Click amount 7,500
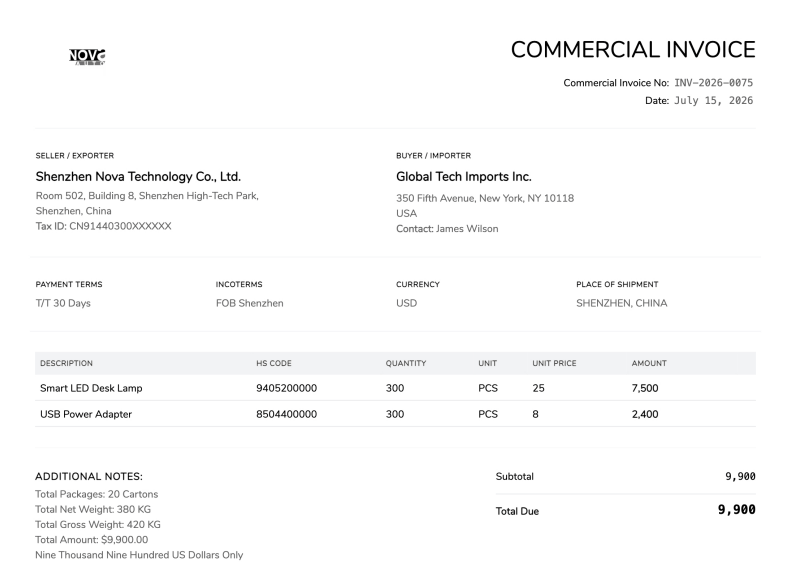This screenshot has height=567, width=790. pyautogui.click(x=645, y=388)
